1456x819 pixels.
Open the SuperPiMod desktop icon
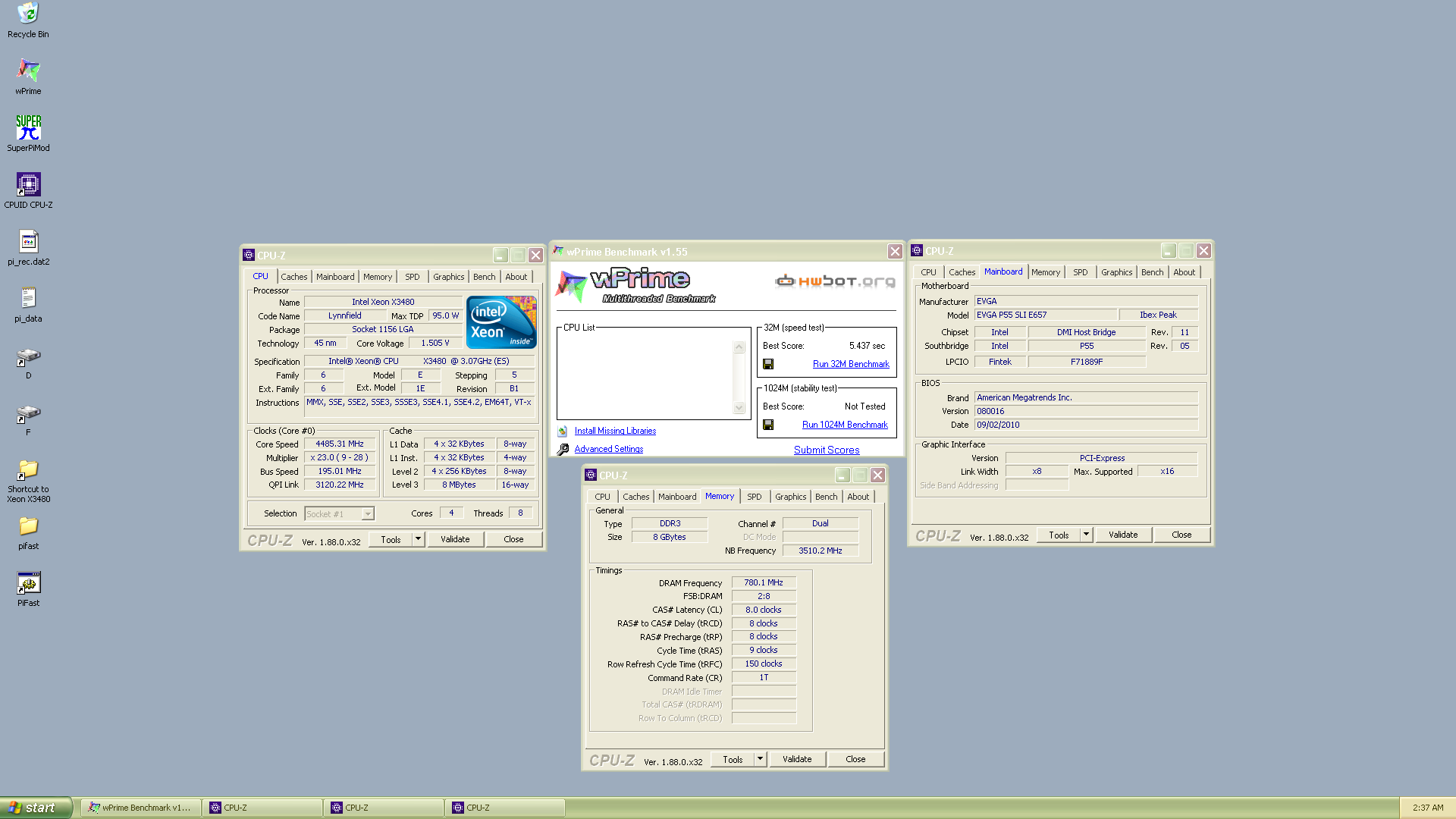click(x=28, y=127)
